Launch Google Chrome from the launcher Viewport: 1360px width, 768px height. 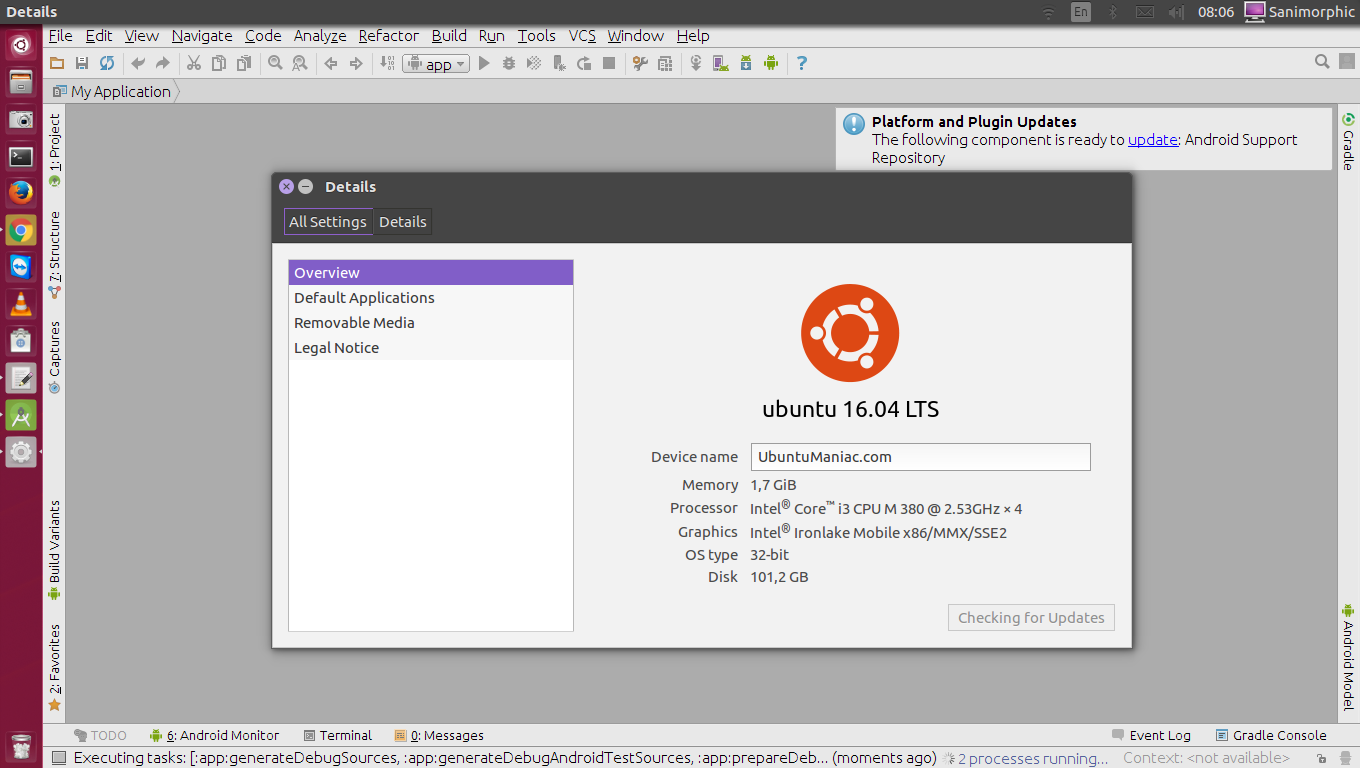[x=21, y=231]
